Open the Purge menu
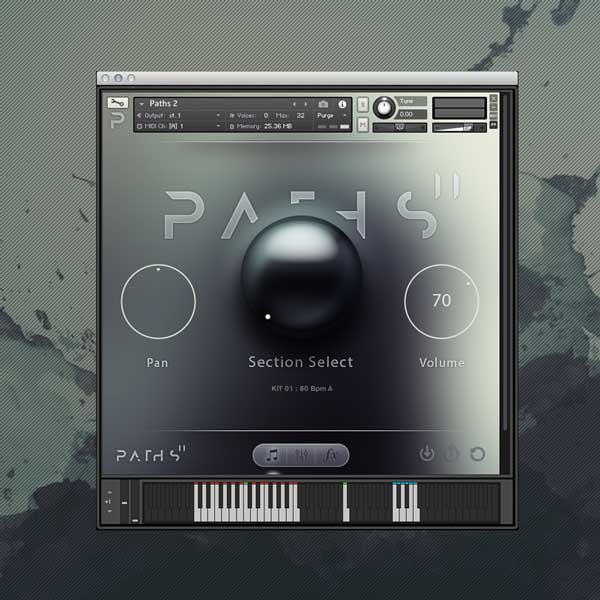The height and width of the screenshot is (600, 600). [x=330, y=115]
